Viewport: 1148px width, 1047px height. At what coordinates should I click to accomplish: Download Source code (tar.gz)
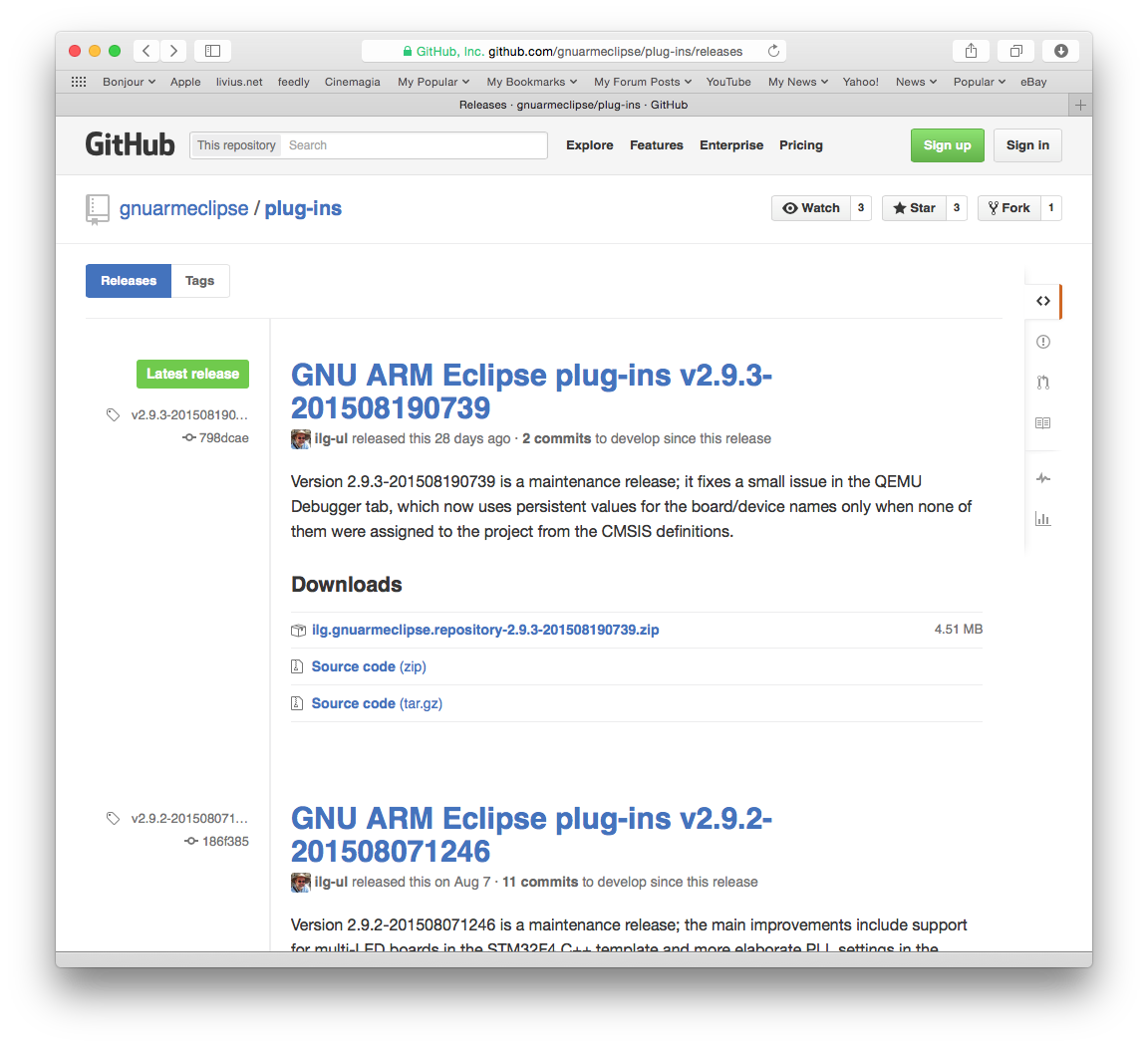(377, 703)
